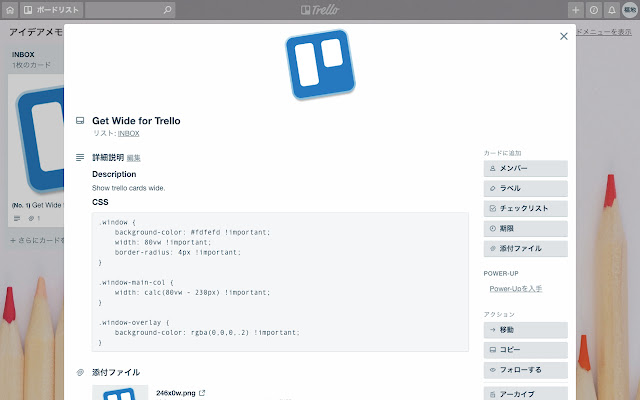Viewport: 640px width, 400px height.
Task: Close the card detail window
Action: pyautogui.click(x=564, y=36)
